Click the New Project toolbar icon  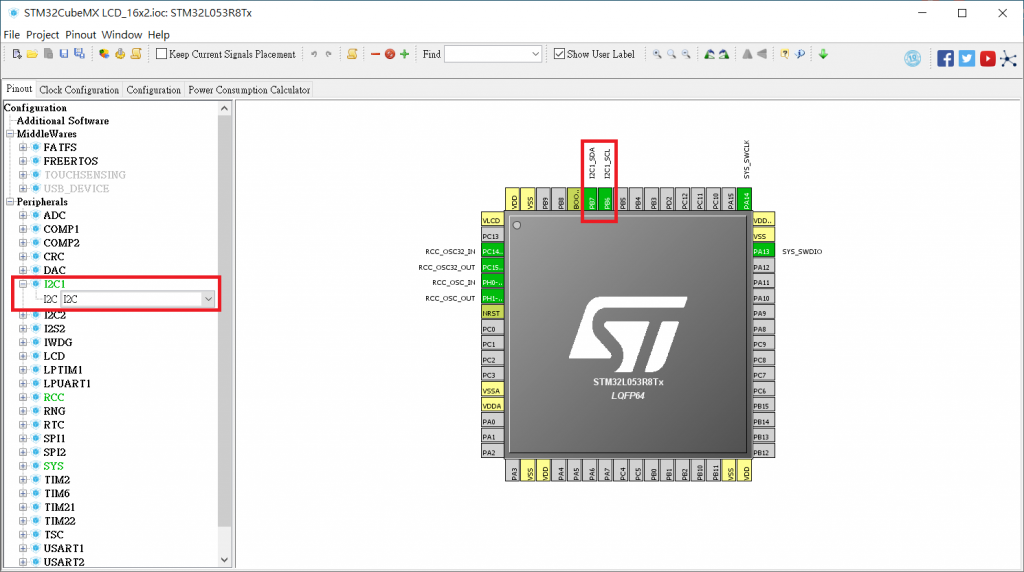point(17,54)
